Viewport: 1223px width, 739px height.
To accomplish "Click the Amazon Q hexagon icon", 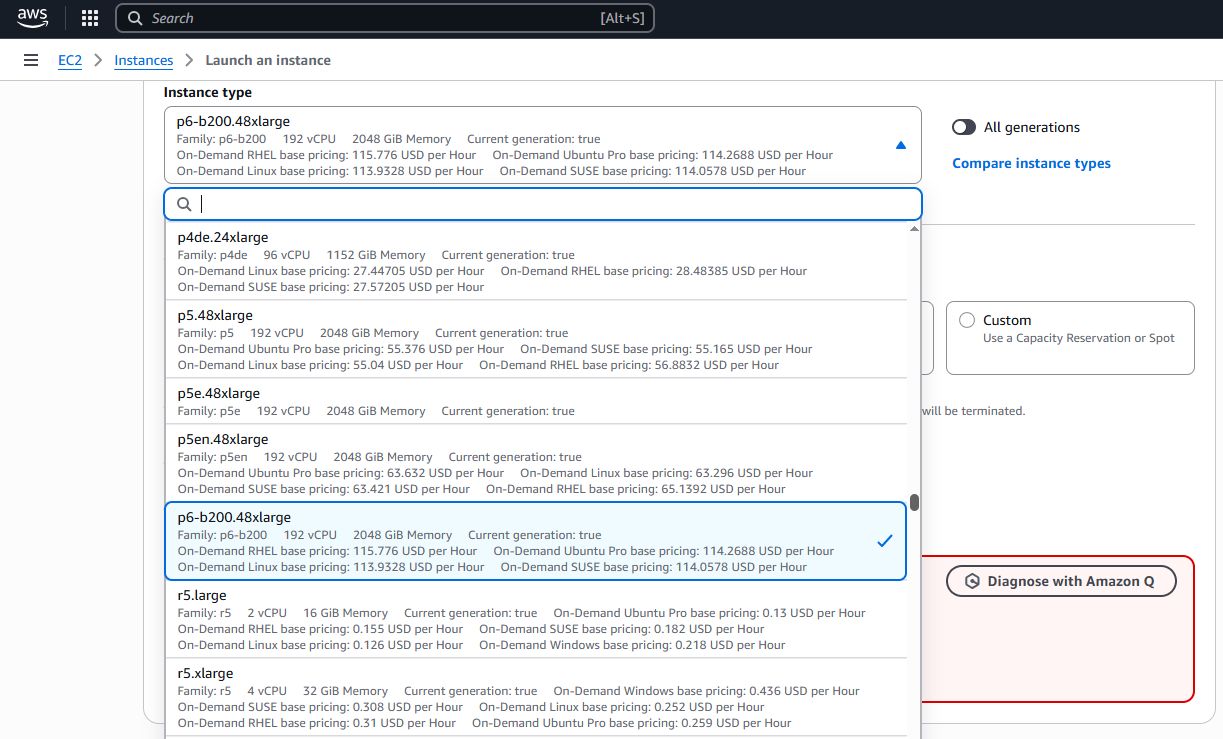I will (x=971, y=581).
